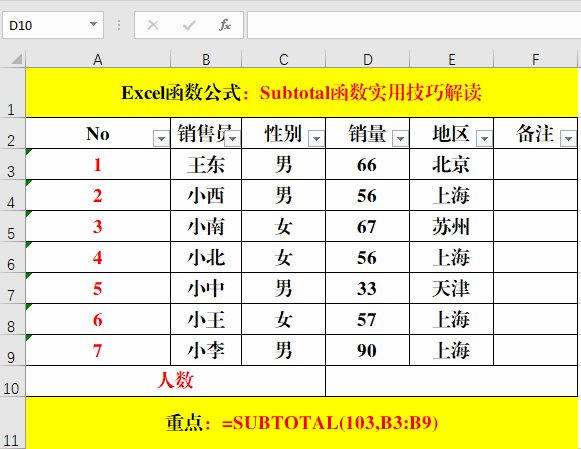Image resolution: width=581 pixels, height=449 pixels.
Task: Click cell containing 小北
Action: pyautogui.click(x=206, y=257)
